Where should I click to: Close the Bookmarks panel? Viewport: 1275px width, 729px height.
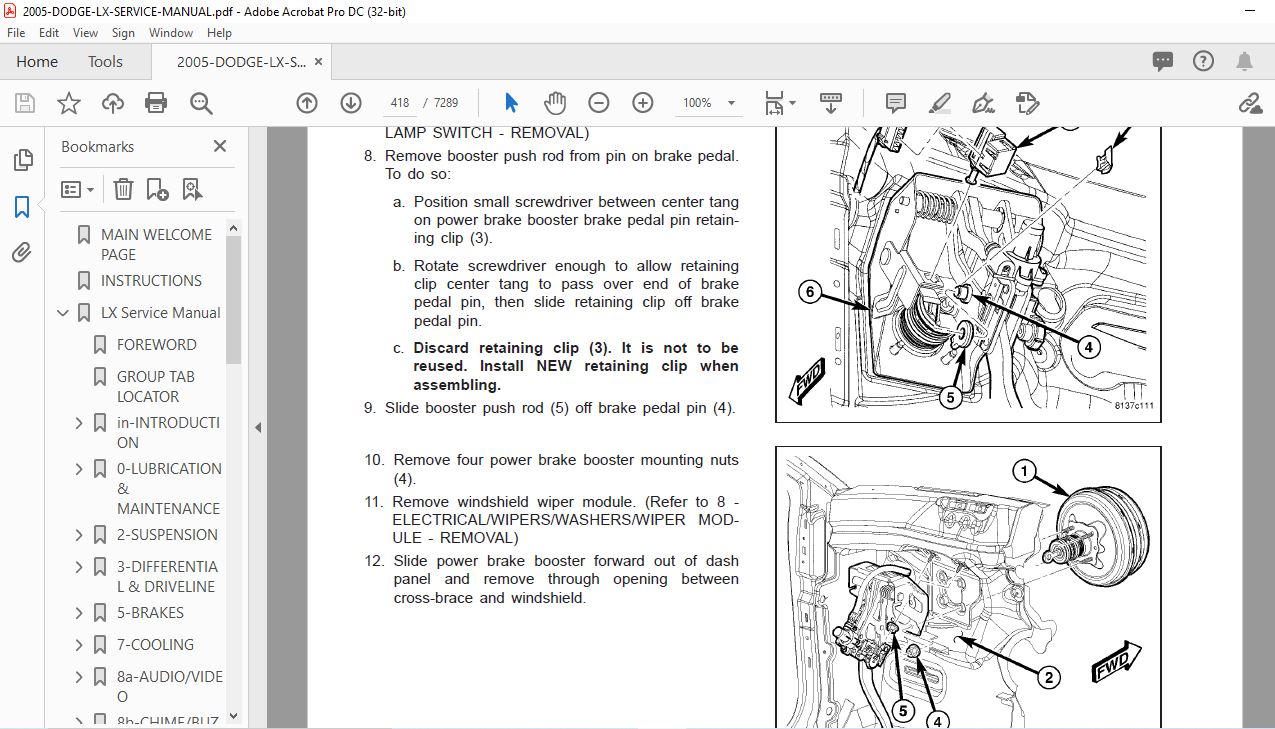220,146
